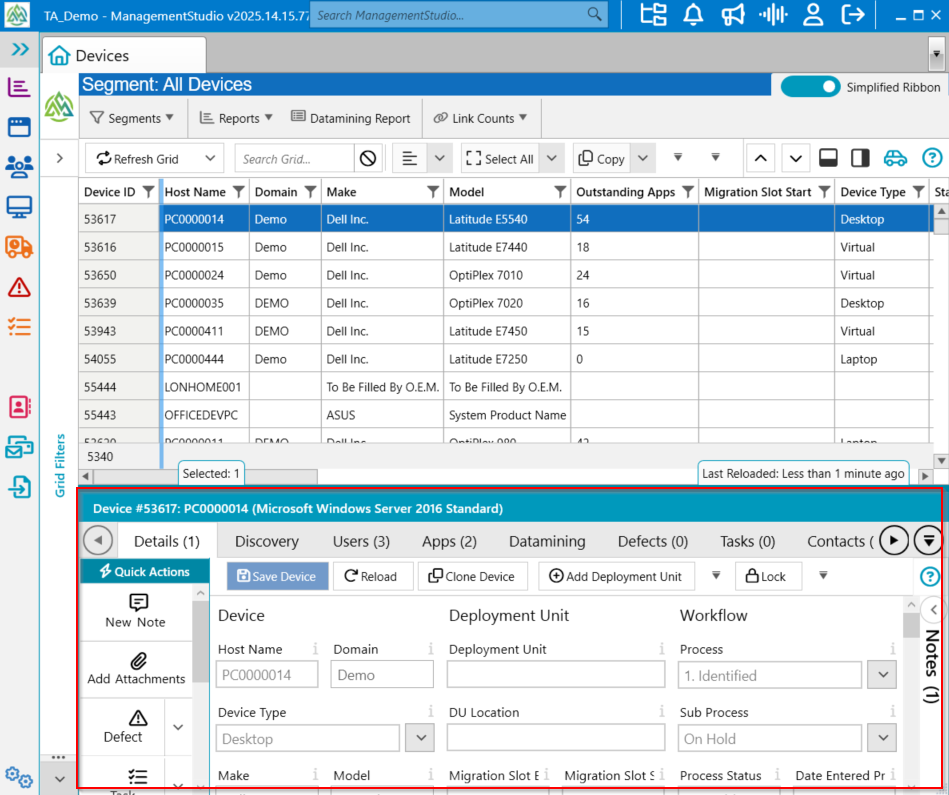Open the mailboxes sidebar icon
Screen dimensions: 949x795
coord(19,447)
